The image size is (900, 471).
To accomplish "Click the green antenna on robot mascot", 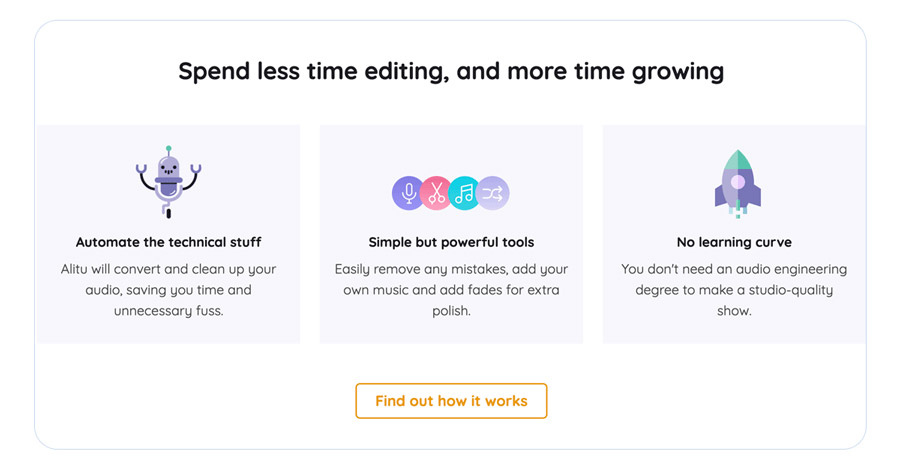I will pyautogui.click(x=168, y=150).
